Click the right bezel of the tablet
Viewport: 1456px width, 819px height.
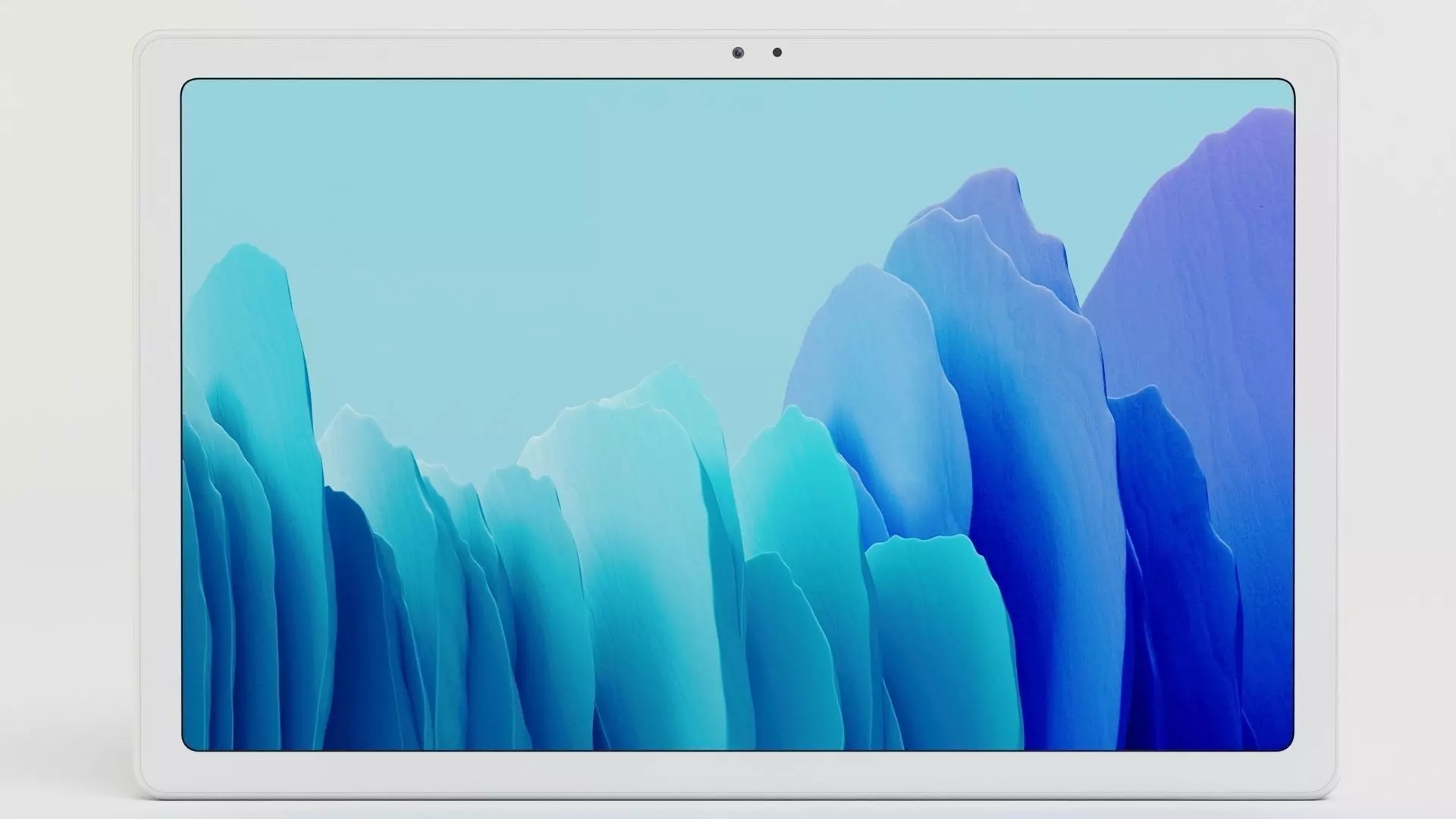1316,413
